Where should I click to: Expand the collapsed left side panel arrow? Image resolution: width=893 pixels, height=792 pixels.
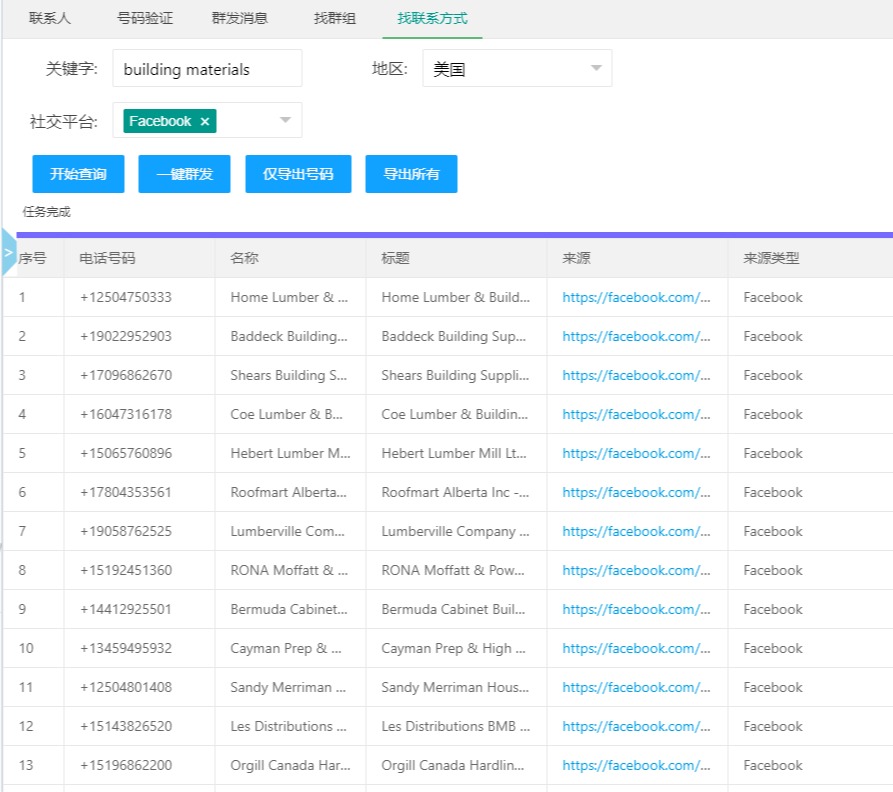click(9, 253)
